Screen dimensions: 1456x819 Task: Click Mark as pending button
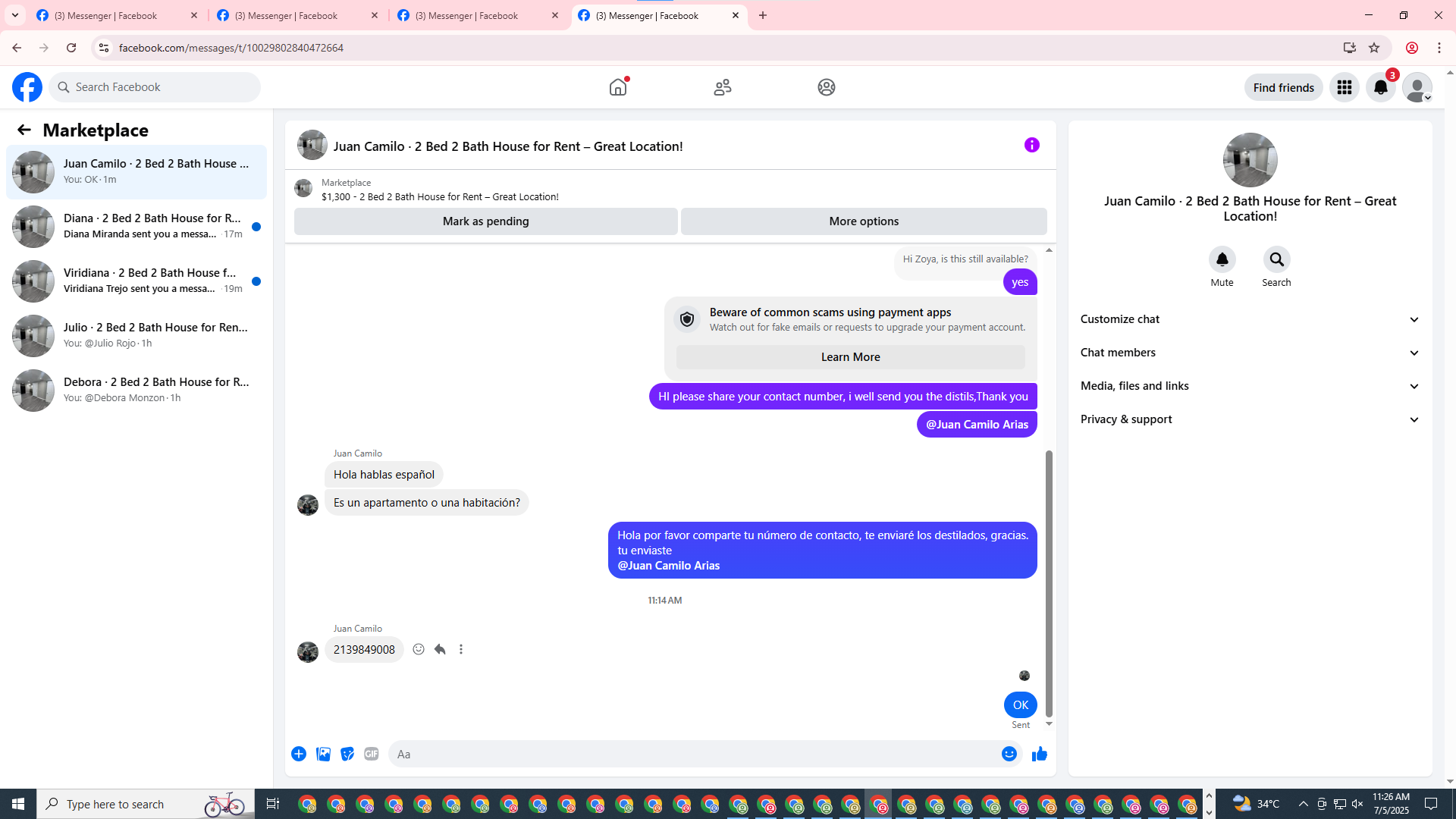click(x=485, y=221)
